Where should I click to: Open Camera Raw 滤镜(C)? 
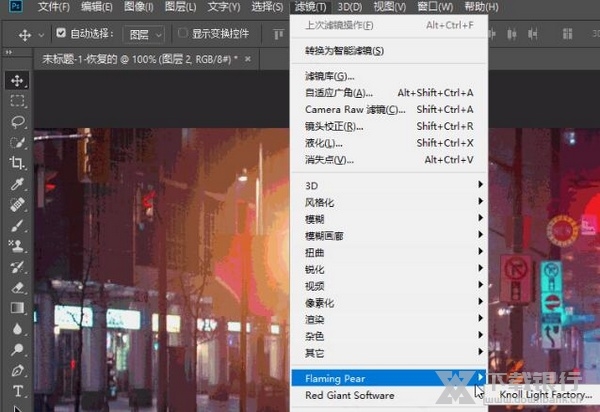pos(389,109)
